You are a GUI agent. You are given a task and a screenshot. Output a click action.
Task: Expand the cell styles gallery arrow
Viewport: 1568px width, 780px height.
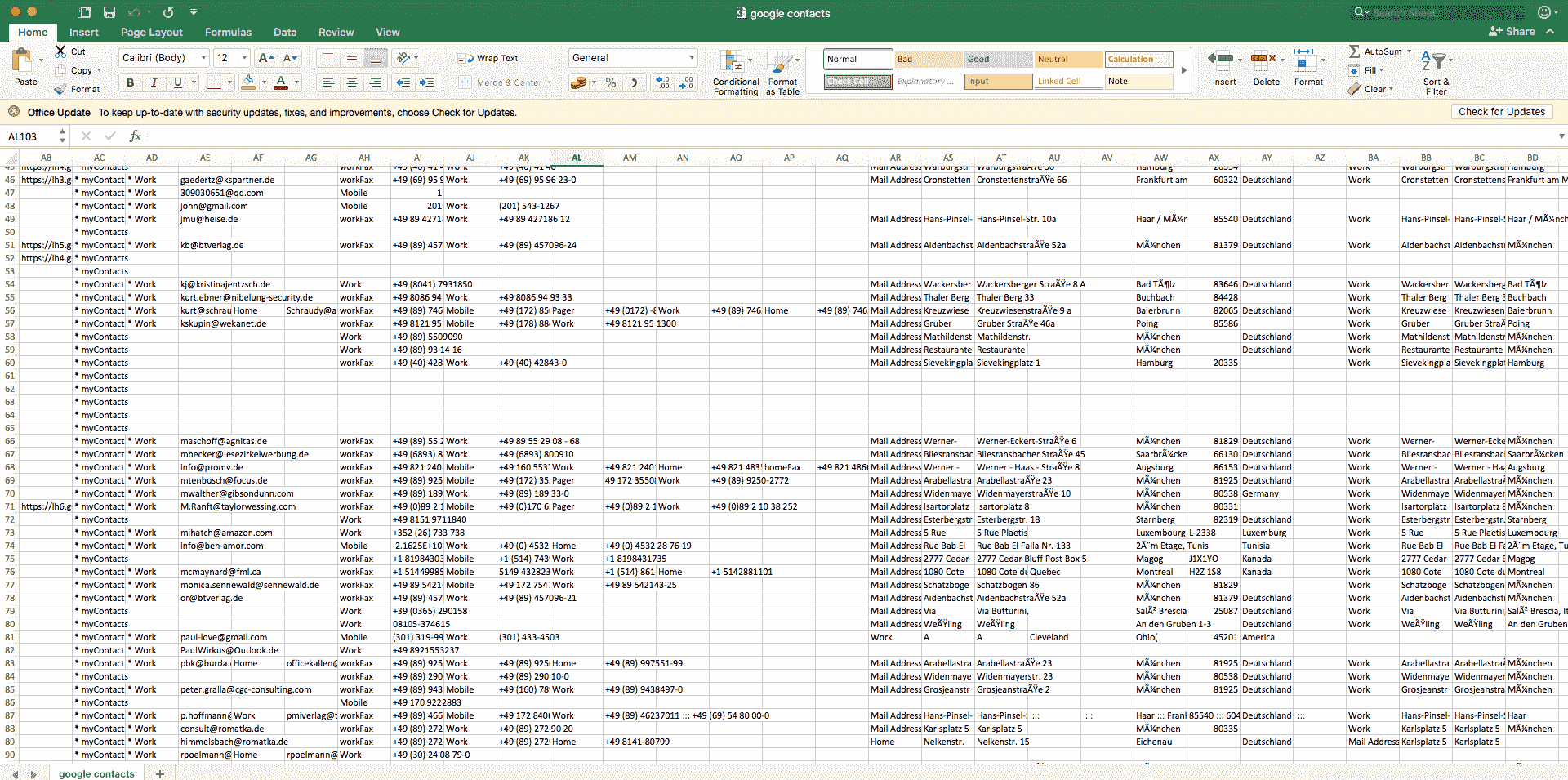[x=1184, y=70]
